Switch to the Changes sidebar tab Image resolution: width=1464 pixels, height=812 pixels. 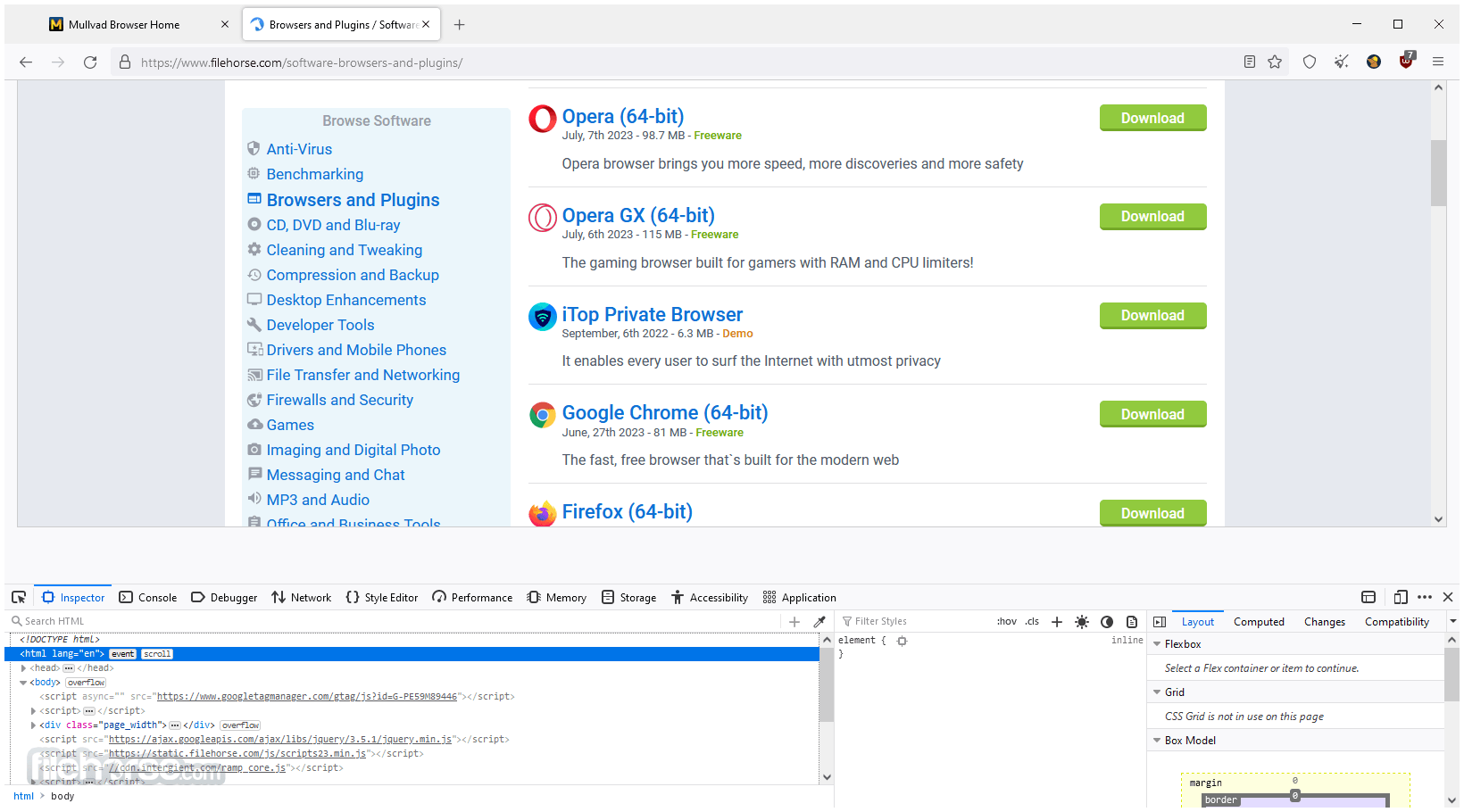tap(1325, 622)
